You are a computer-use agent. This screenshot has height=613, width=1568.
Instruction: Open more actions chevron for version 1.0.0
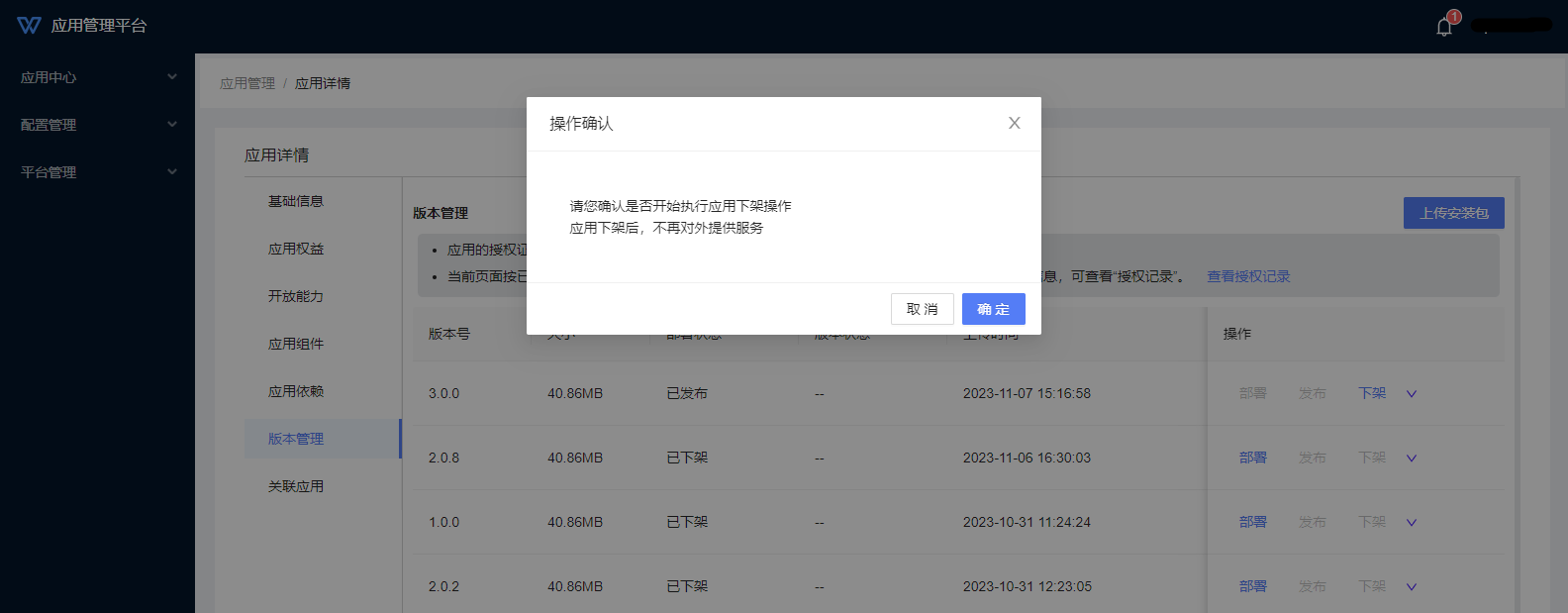[x=1412, y=523]
